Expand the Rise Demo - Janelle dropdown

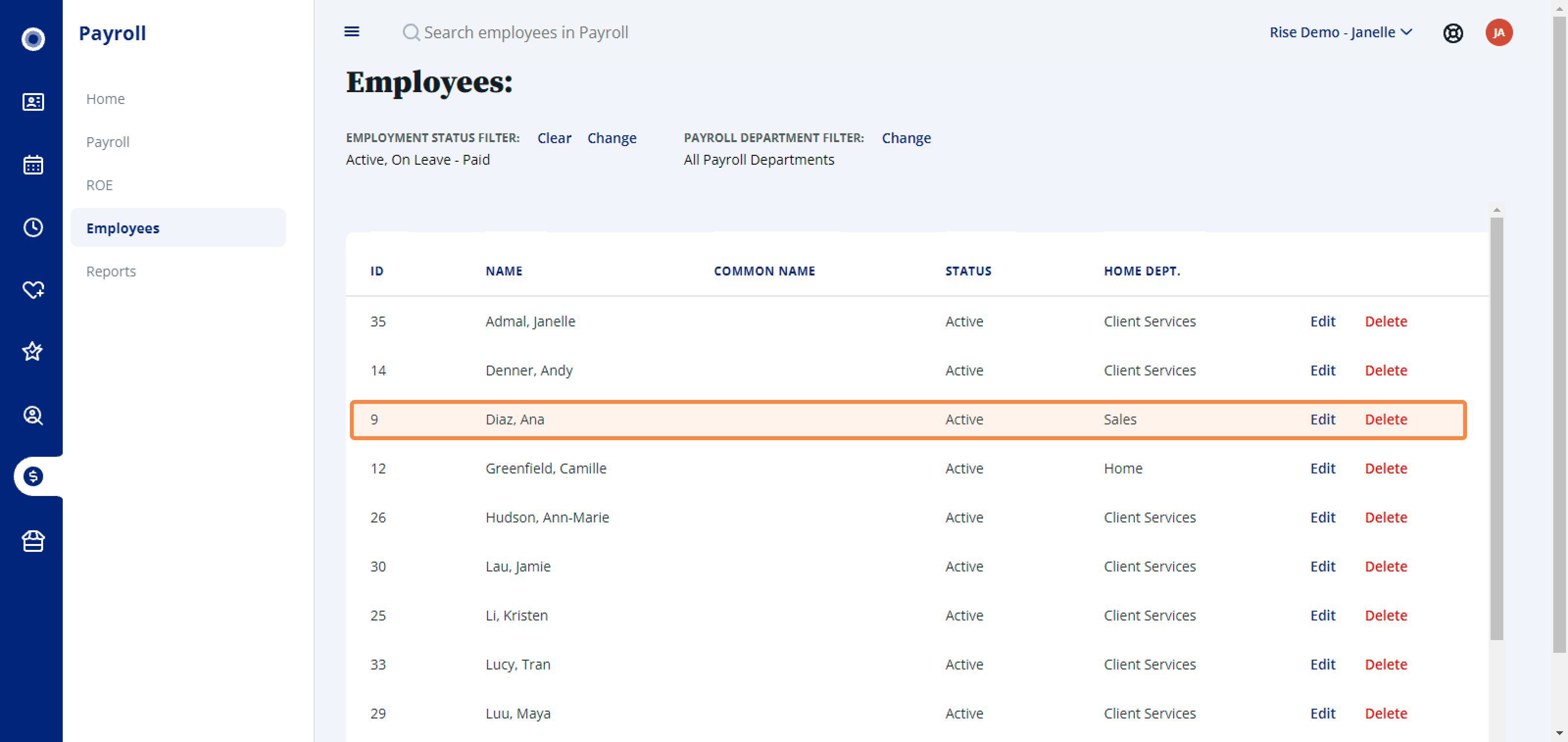(1340, 32)
